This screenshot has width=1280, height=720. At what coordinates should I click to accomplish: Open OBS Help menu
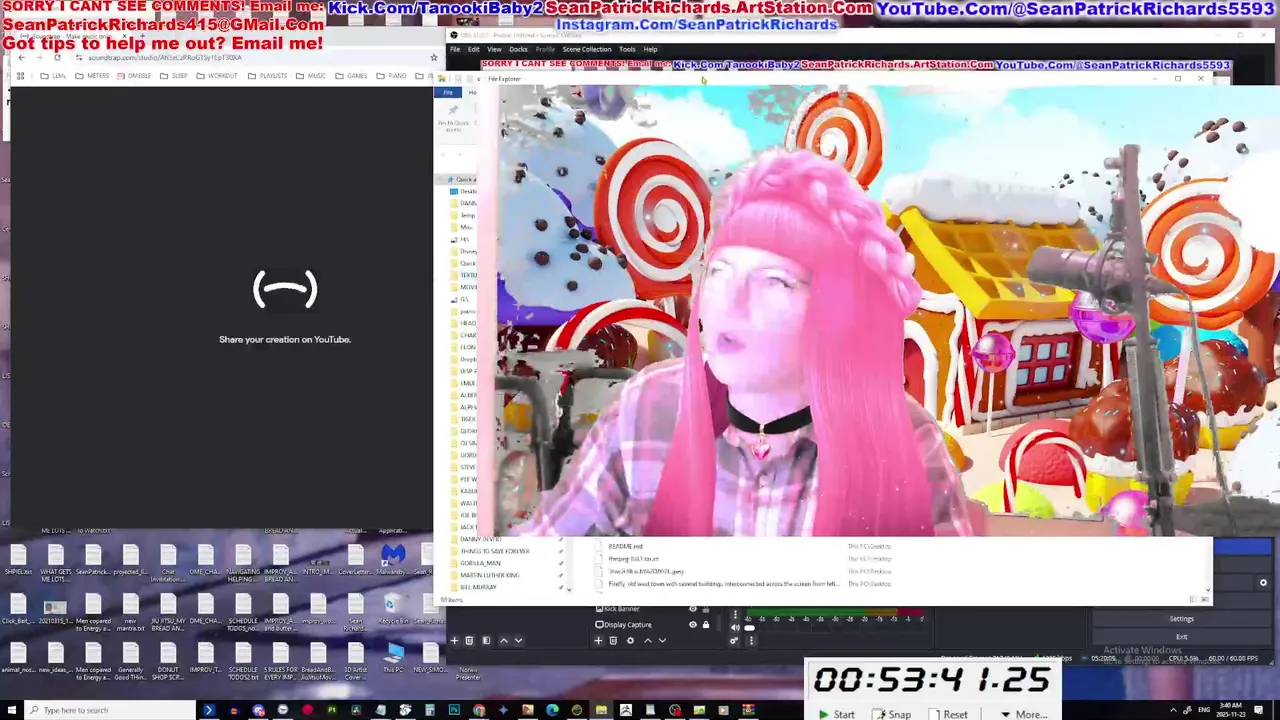650,49
